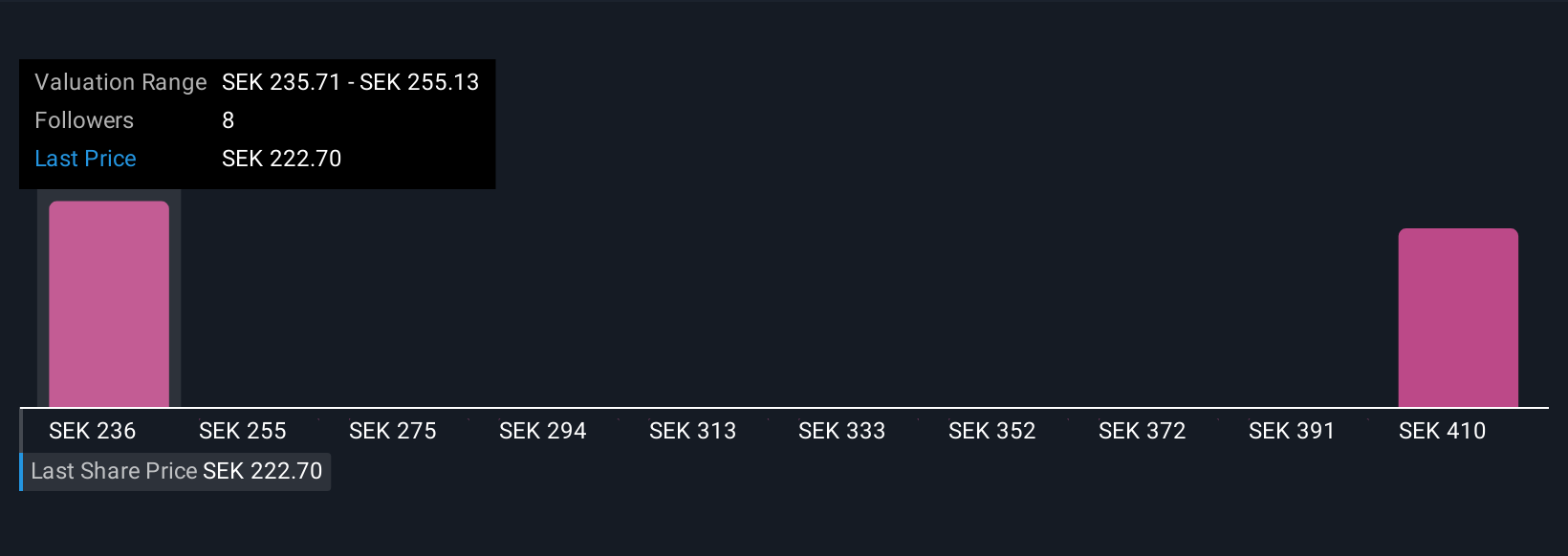Viewport: 1568px width, 556px height.
Task: Click the SEK 410 axis label
Action: pyautogui.click(x=1443, y=431)
